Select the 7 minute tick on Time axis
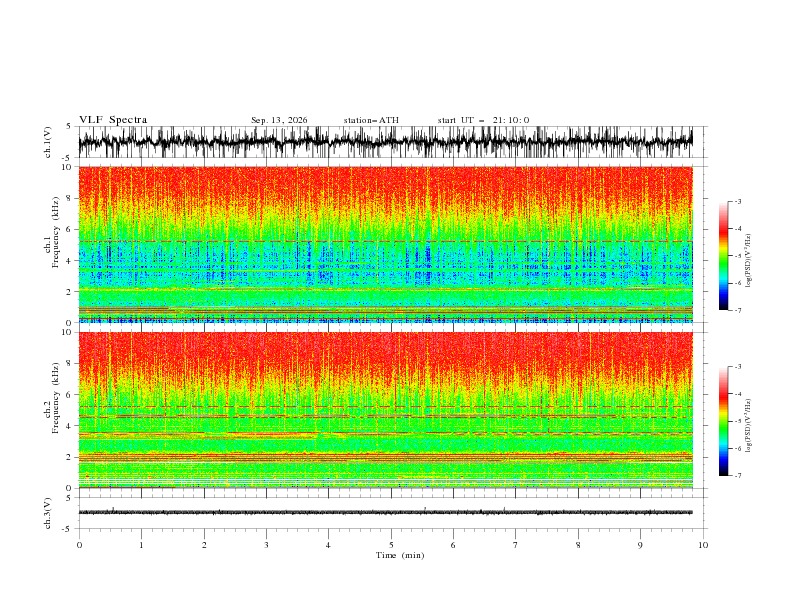The image size is (792, 612). (x=516, y=545)
